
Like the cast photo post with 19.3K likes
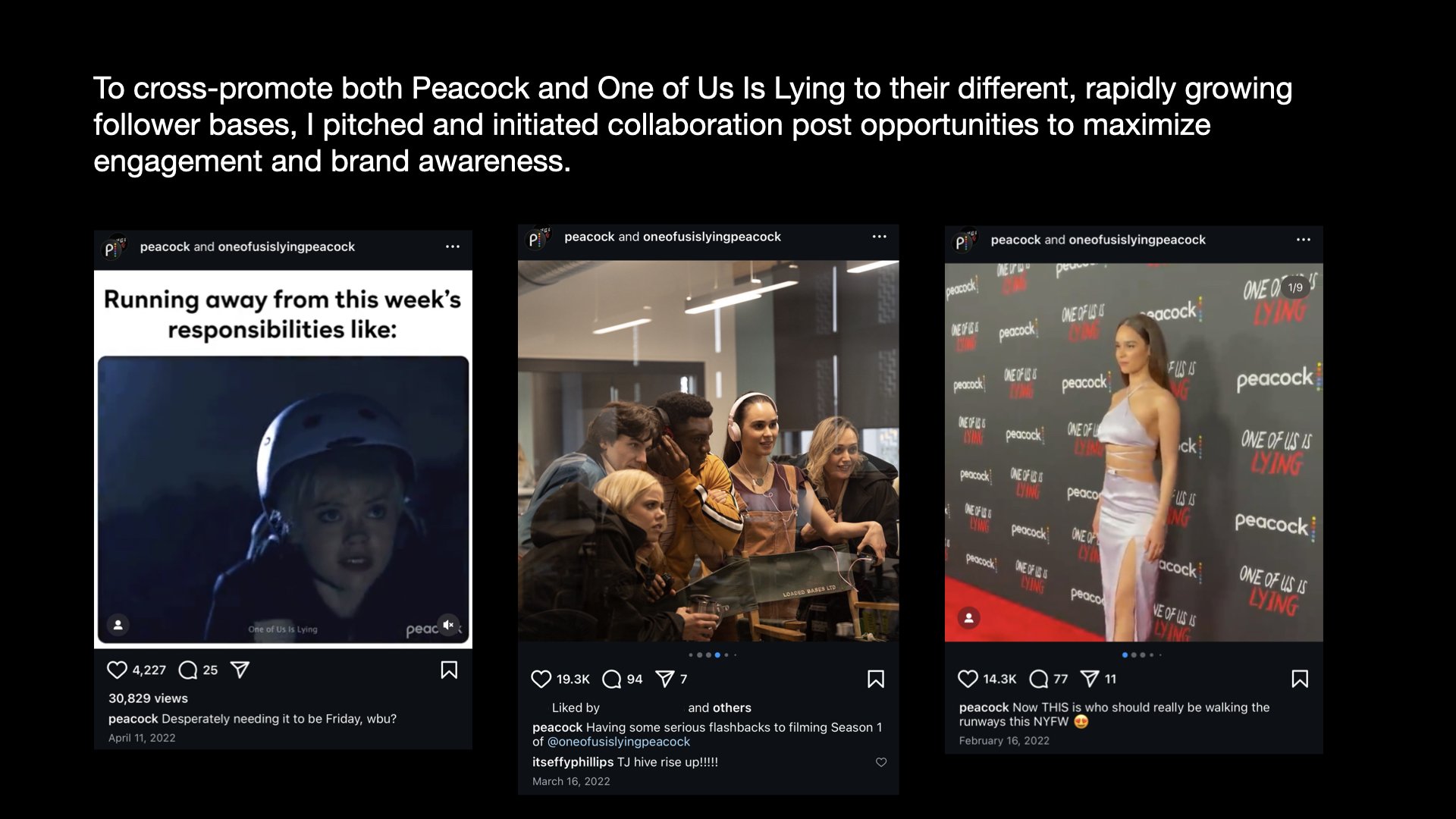click(x=541, y=679)
